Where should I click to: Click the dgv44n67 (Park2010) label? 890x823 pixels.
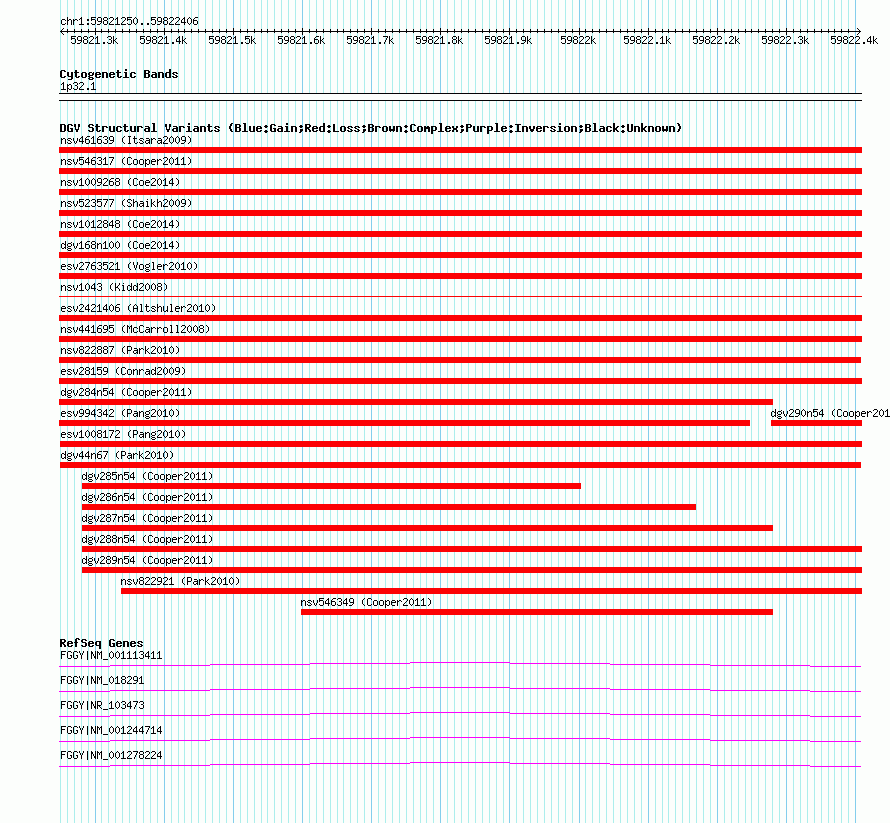click(117, 455)
